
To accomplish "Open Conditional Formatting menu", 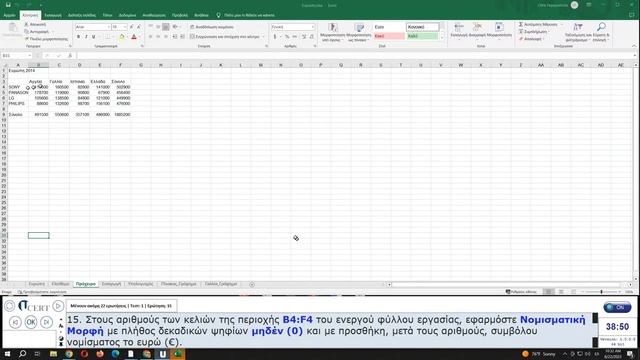I will coord(333,32).
